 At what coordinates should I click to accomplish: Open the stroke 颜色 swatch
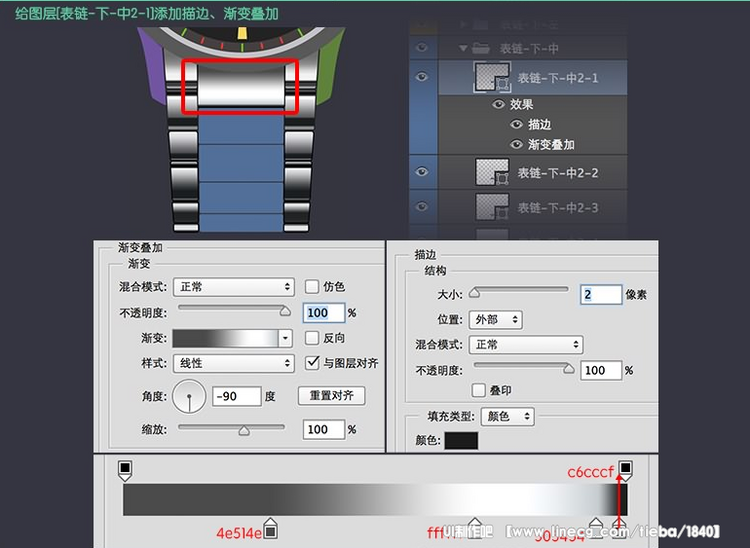tap(461, 440)
